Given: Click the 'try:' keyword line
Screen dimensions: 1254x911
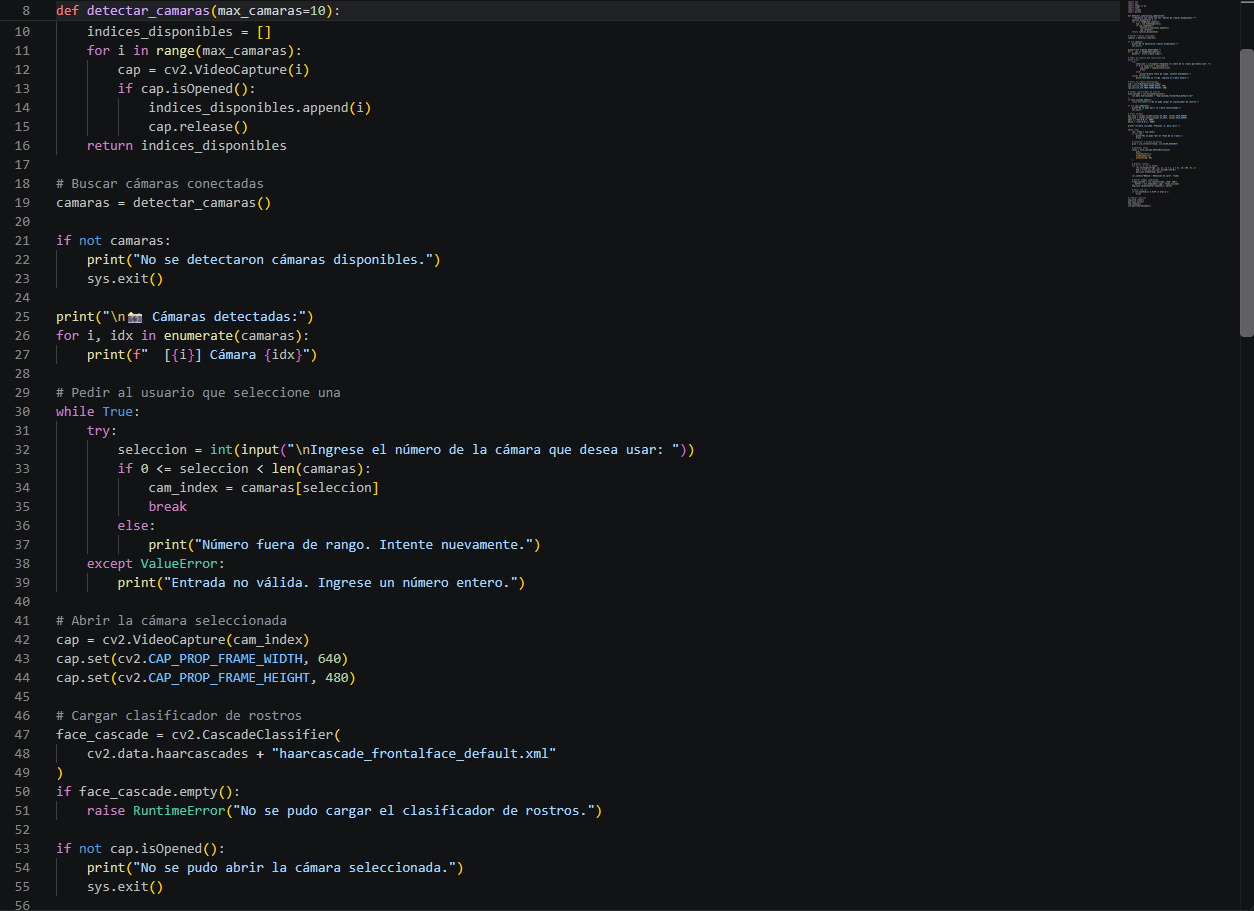Looking at the screenshot, I should click(102, 430).
